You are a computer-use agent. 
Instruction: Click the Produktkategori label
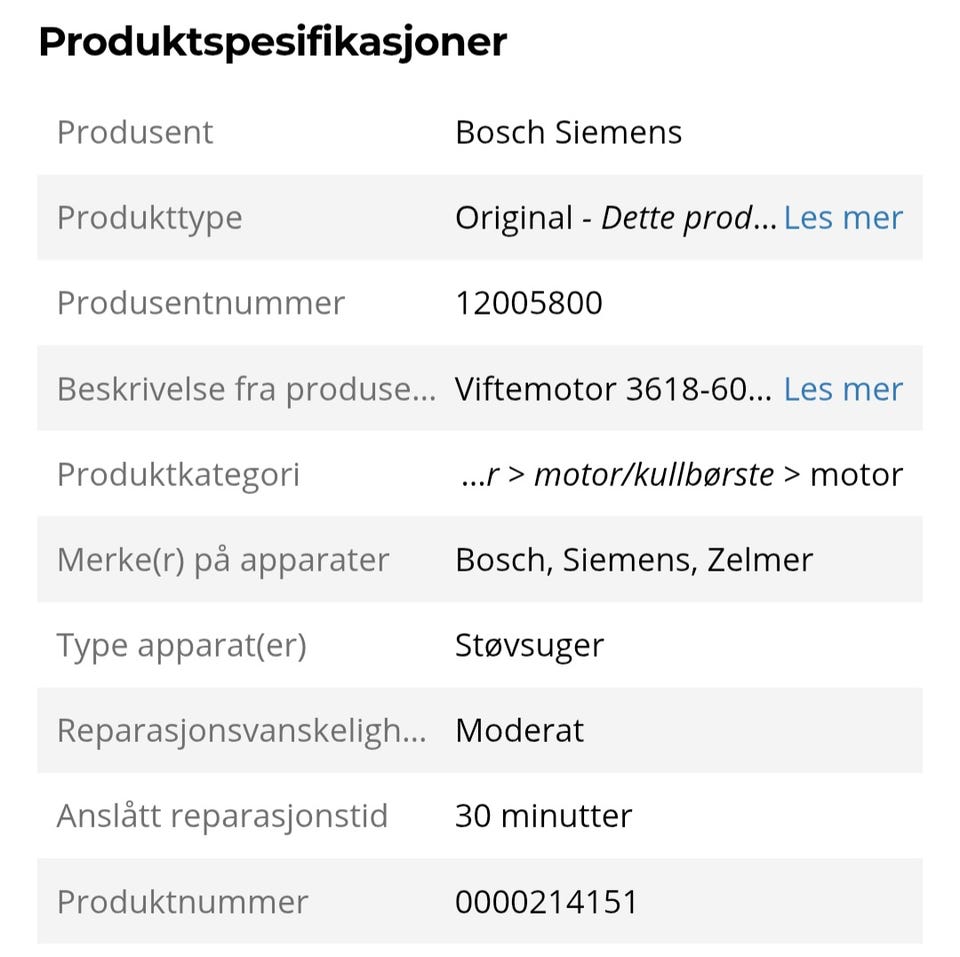(178, 475)
